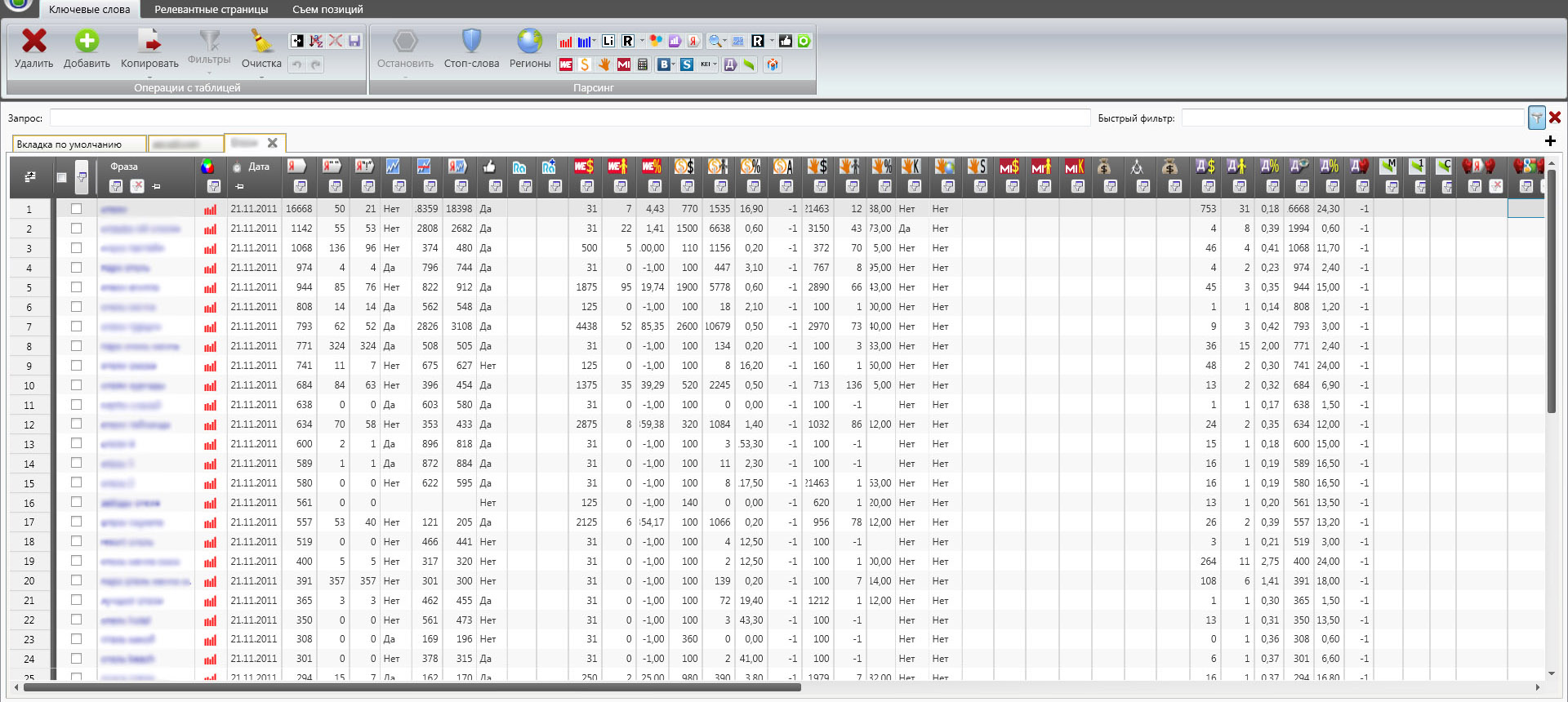
Task: Click the red bar chart icon in row 5
Action: [x=211, y=287]
